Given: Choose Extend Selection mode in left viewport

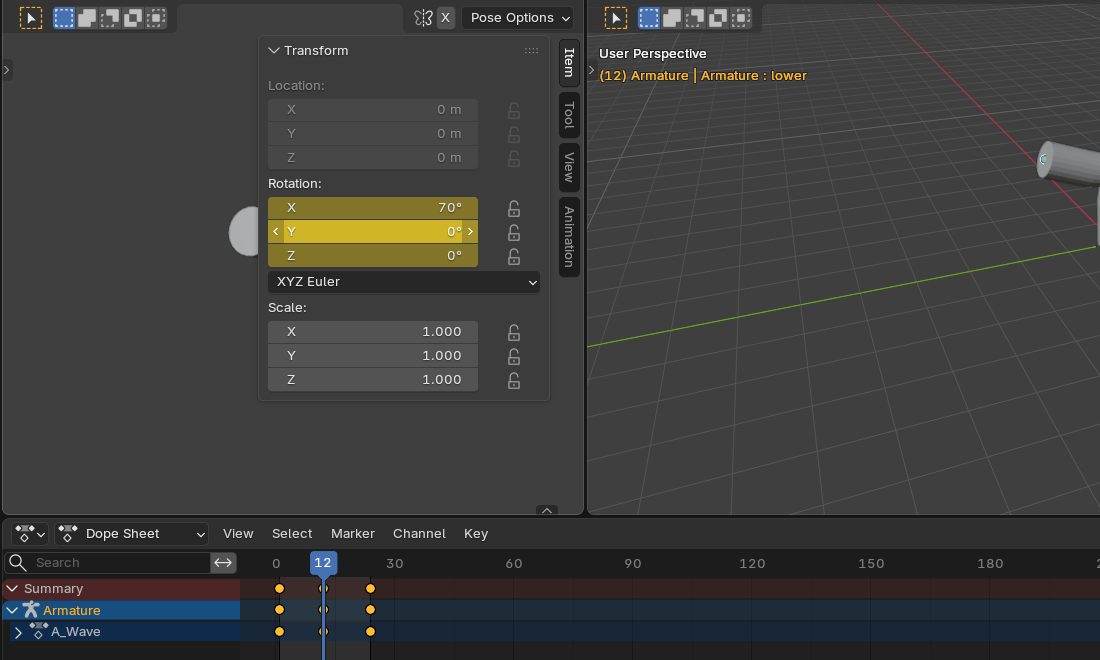Looking at the screenshot, I should (x=87, y=18).
